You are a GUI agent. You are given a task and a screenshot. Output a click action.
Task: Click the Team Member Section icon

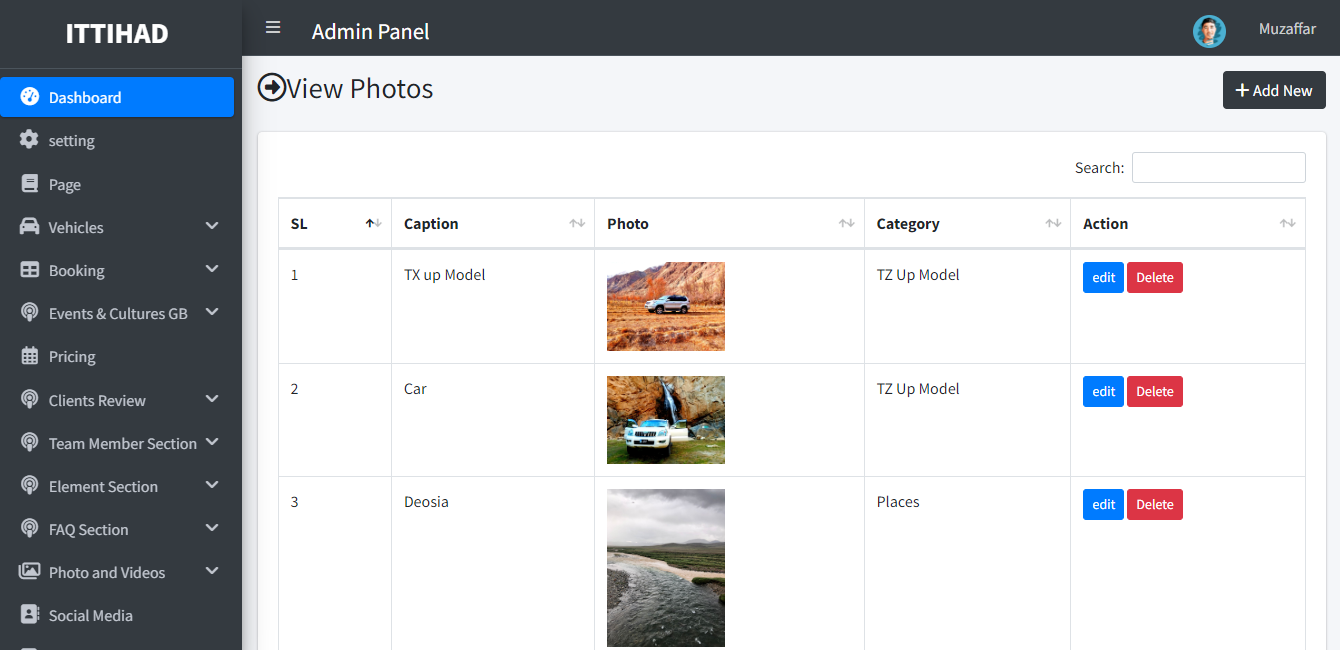(x=30, y=443)
